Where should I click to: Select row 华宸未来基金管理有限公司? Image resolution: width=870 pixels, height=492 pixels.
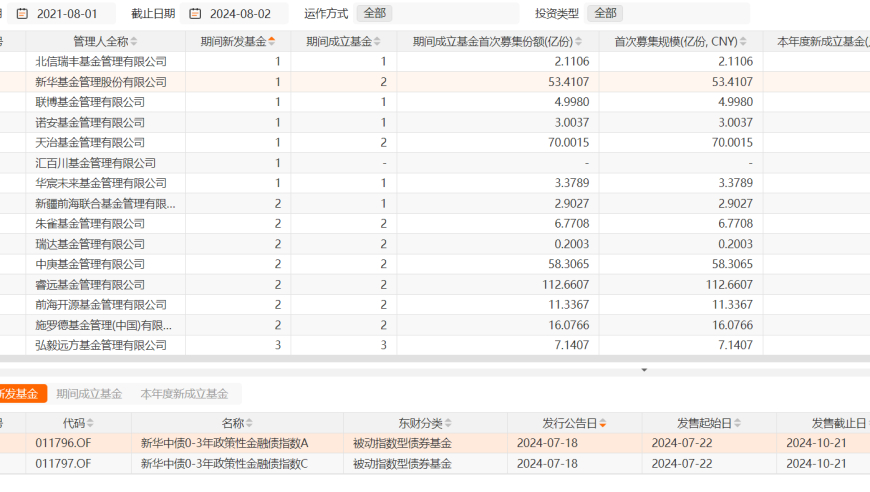coord(435,183)
